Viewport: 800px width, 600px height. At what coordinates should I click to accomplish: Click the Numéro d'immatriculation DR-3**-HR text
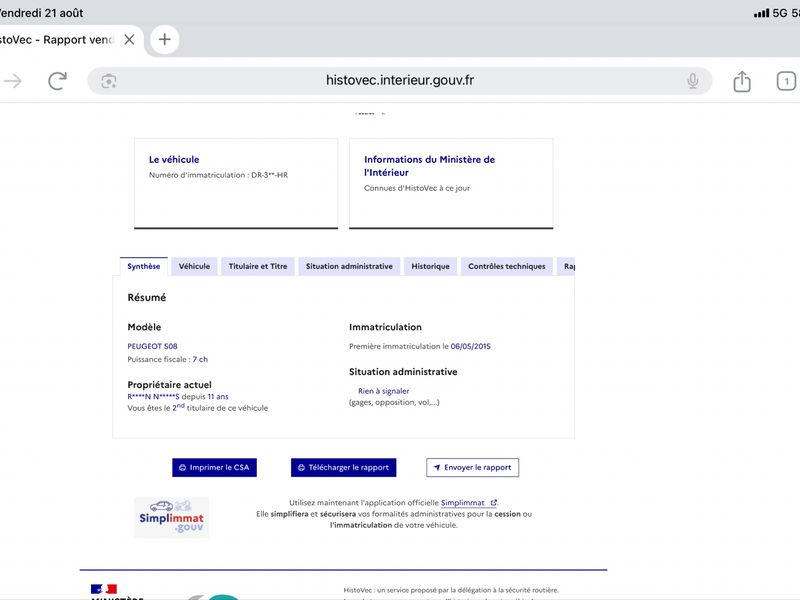(x=218, y=175)
